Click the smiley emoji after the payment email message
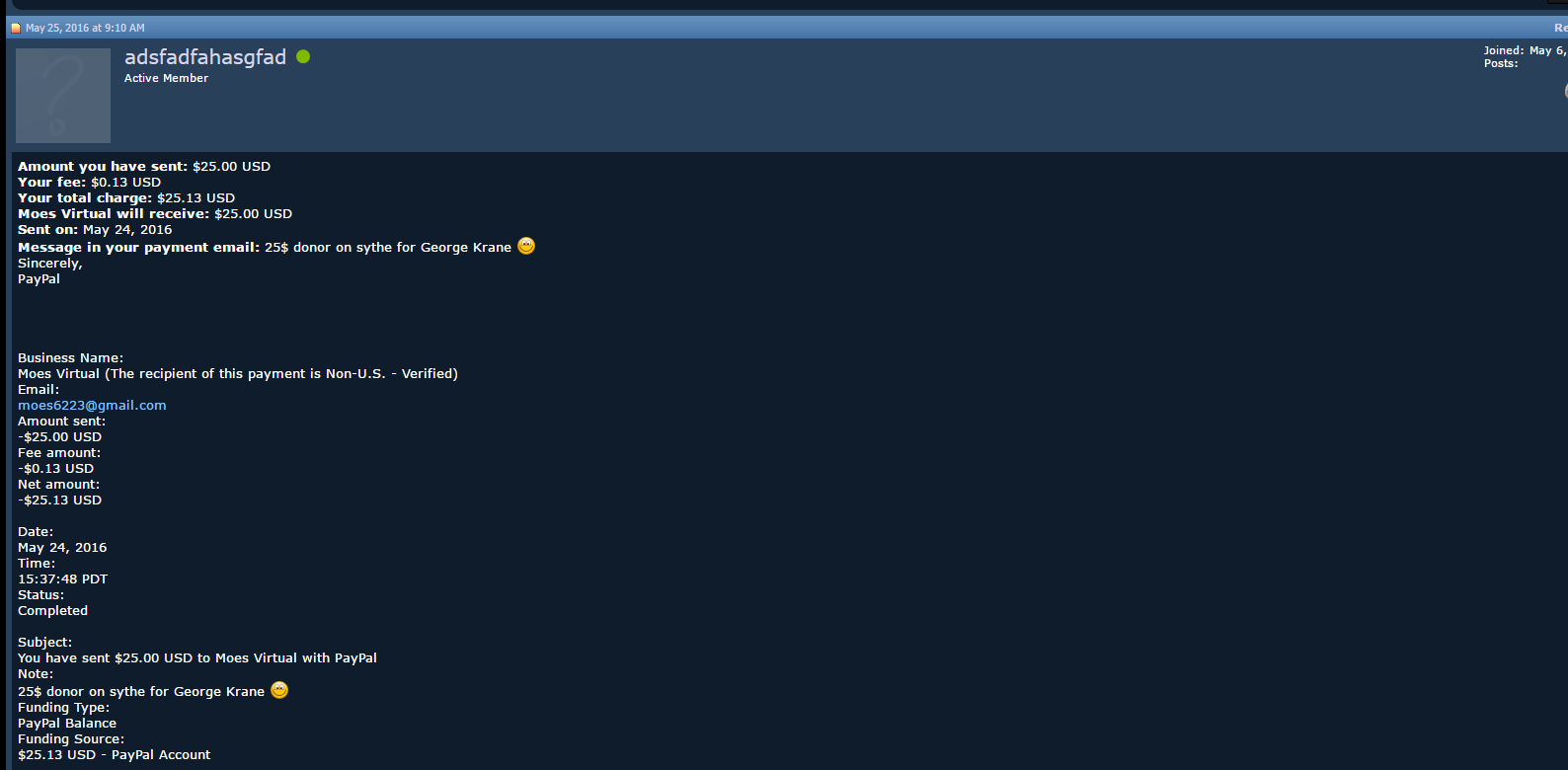The width and height of the screenshot is (1568, 770). coord(526,246)
